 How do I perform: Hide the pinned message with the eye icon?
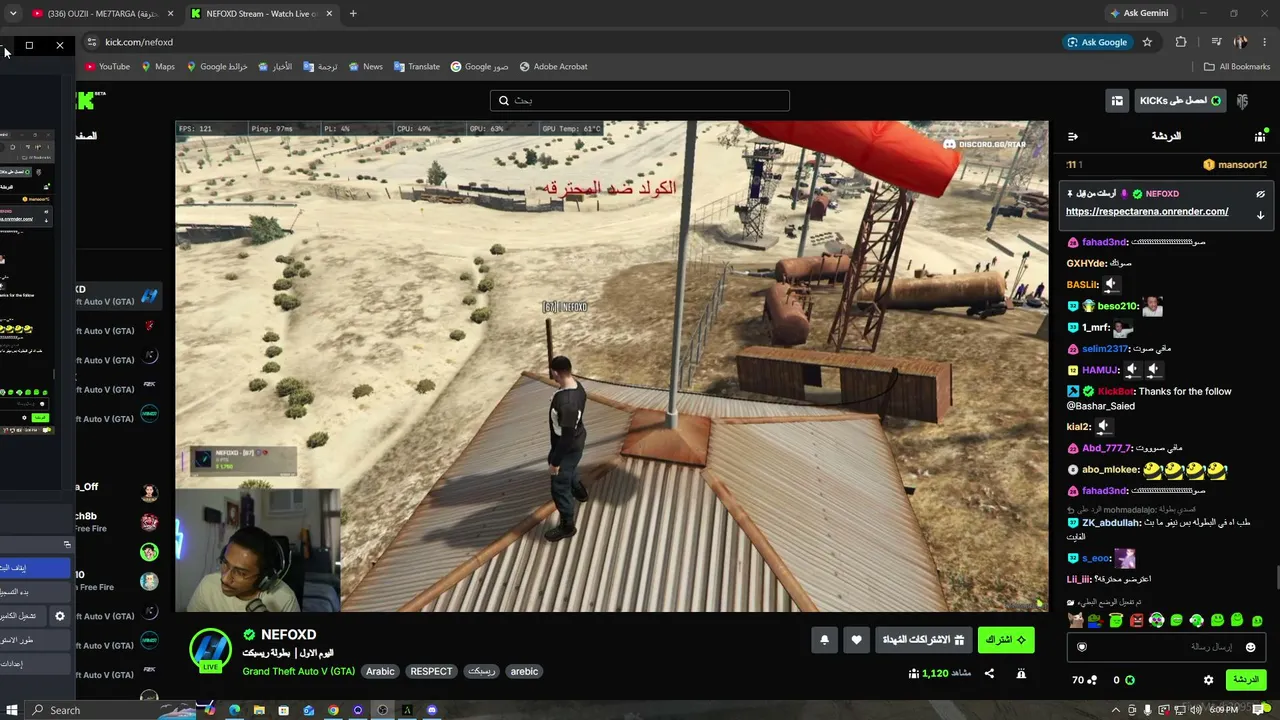coord(1260,194)
